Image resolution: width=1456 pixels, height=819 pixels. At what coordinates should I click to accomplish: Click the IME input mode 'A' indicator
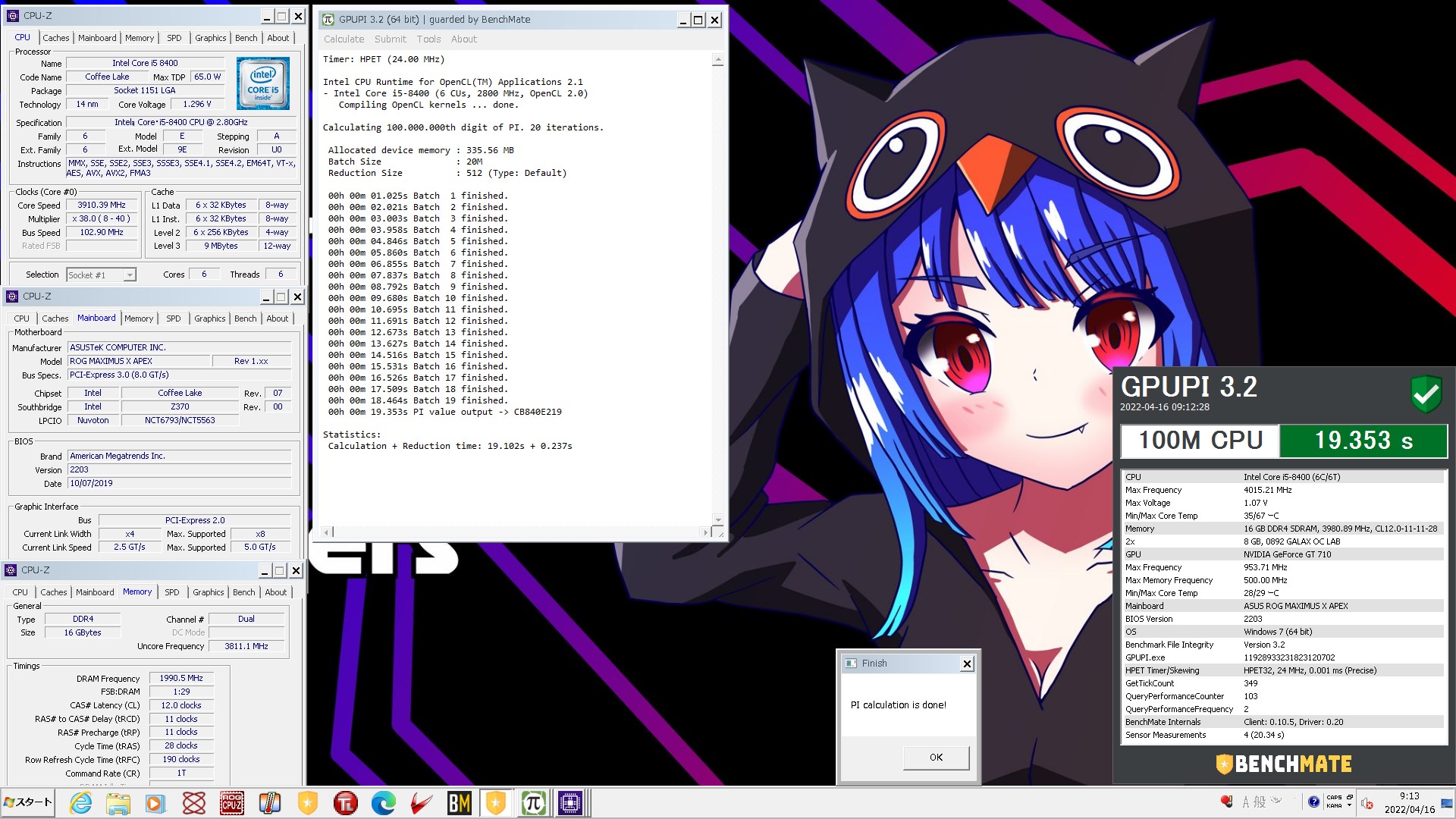(x=1245, y=802)
